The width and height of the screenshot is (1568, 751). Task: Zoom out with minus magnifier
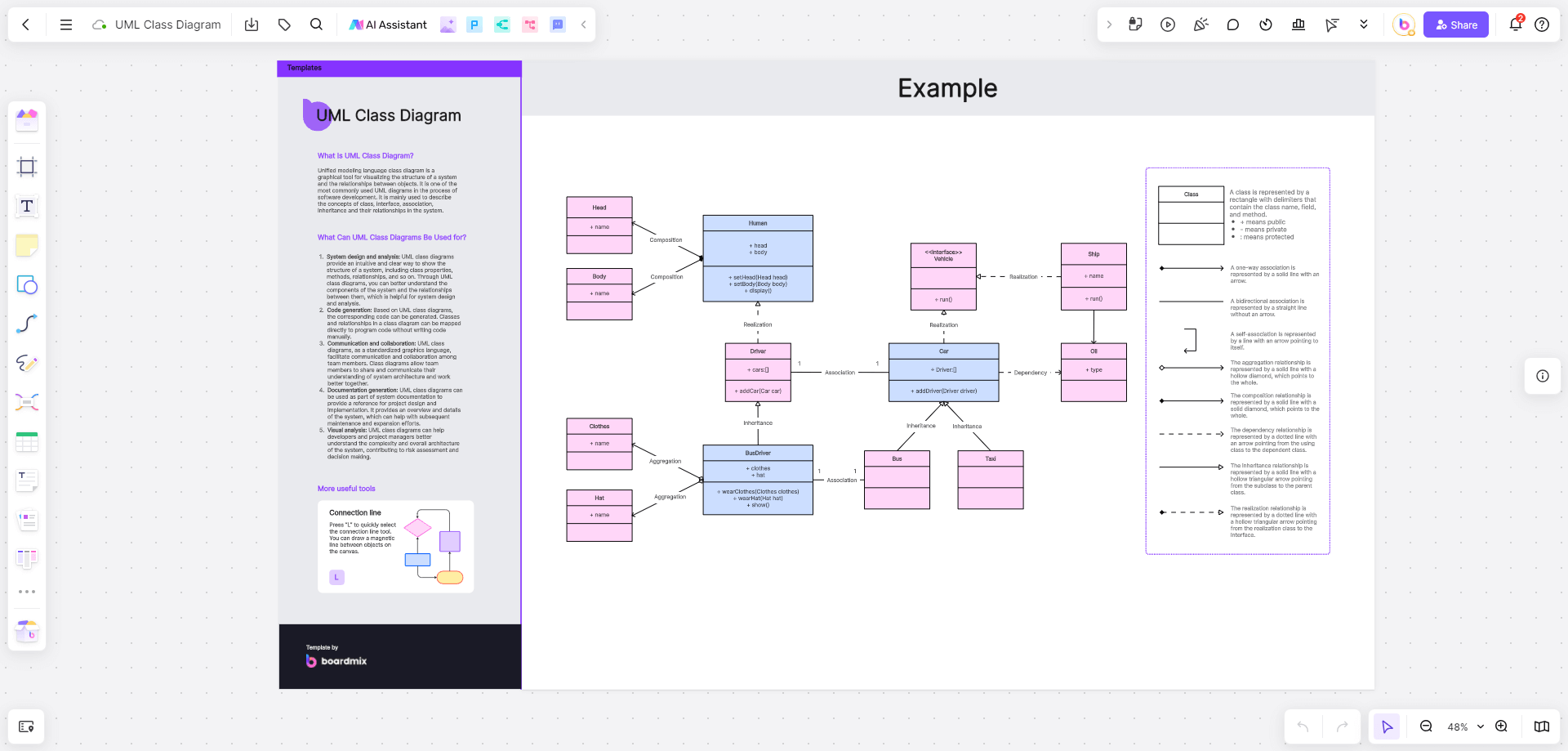pyautogui.click(x=1426, y=726)
